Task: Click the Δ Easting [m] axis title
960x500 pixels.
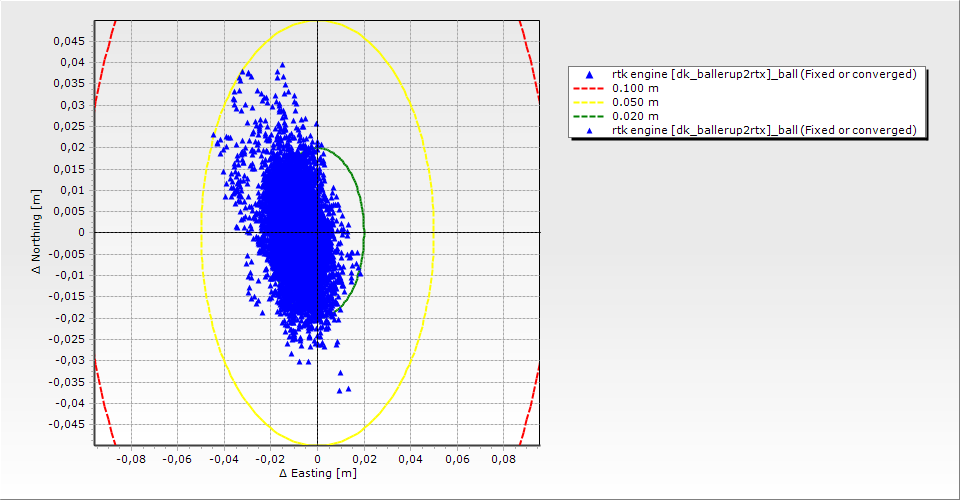Action: coord(318,473)
